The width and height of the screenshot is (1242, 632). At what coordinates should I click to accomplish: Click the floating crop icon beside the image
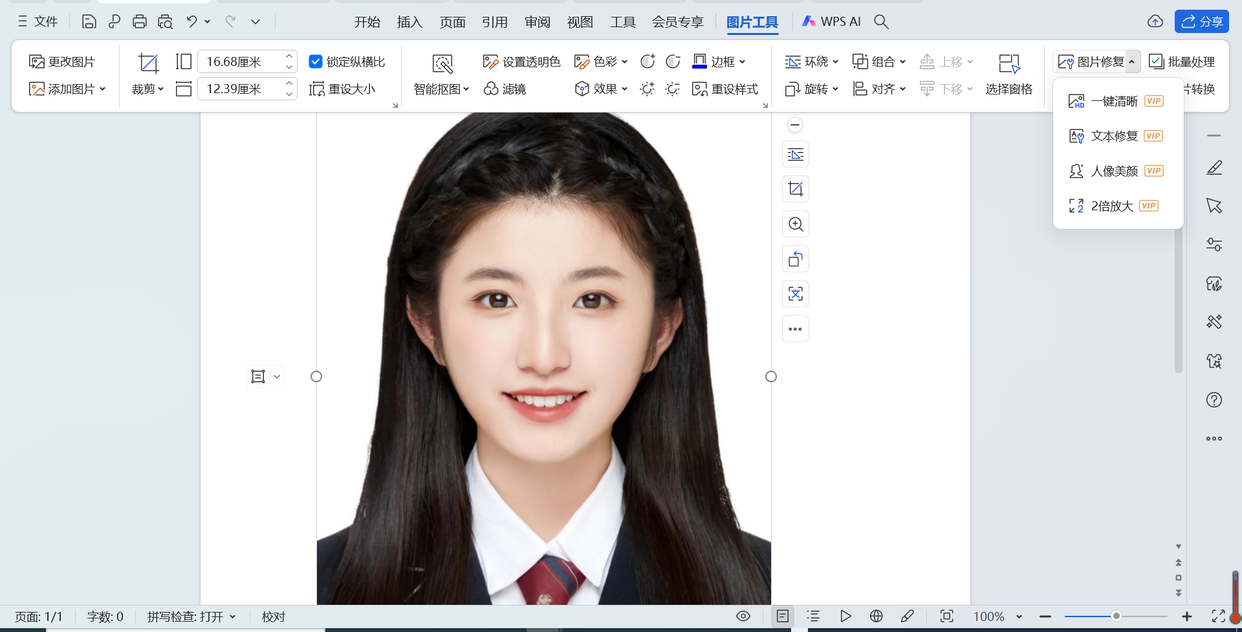coord(795,189)
